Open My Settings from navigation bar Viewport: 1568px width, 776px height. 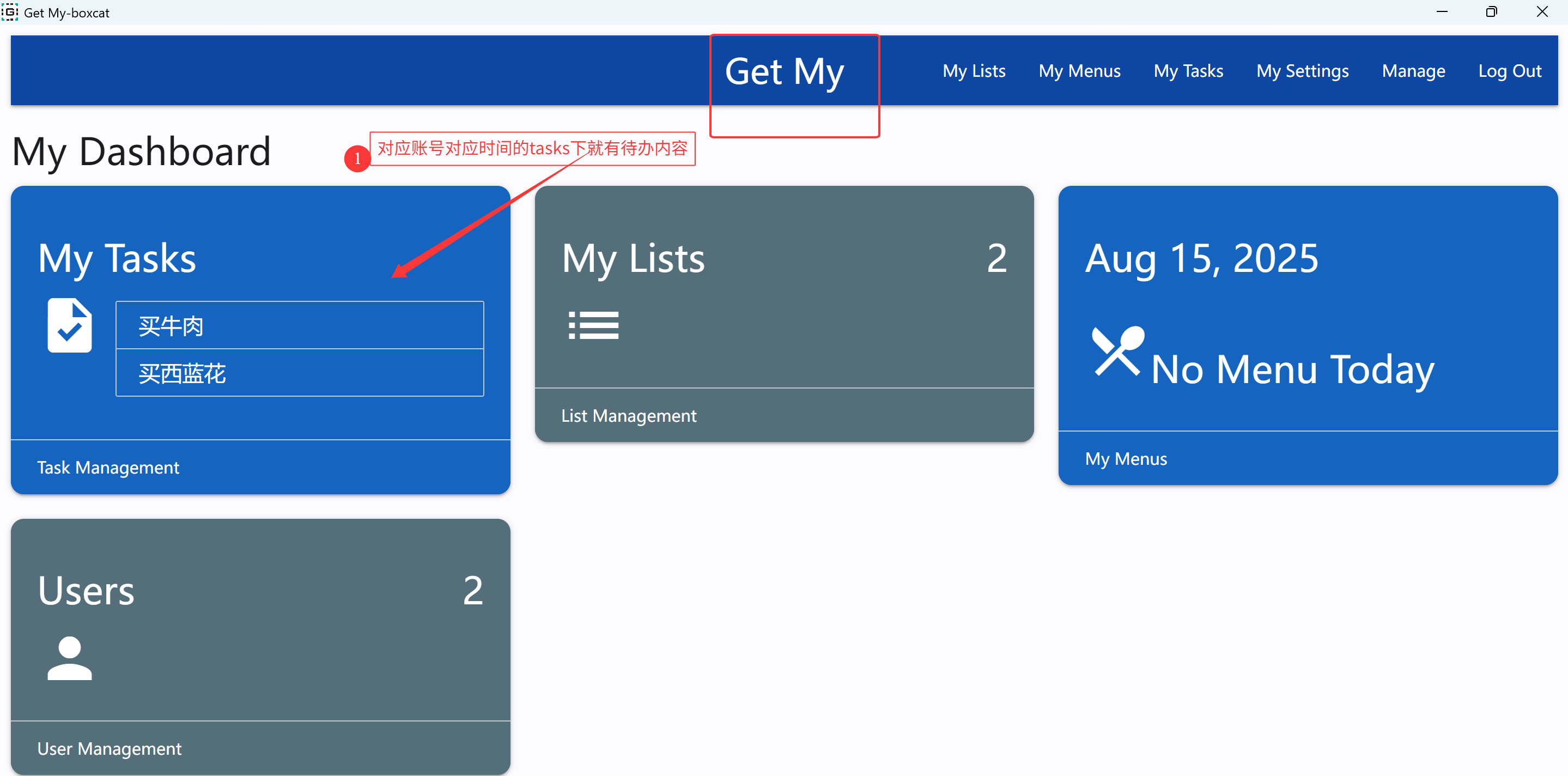pyautogui.click(x=1302, y=71)
